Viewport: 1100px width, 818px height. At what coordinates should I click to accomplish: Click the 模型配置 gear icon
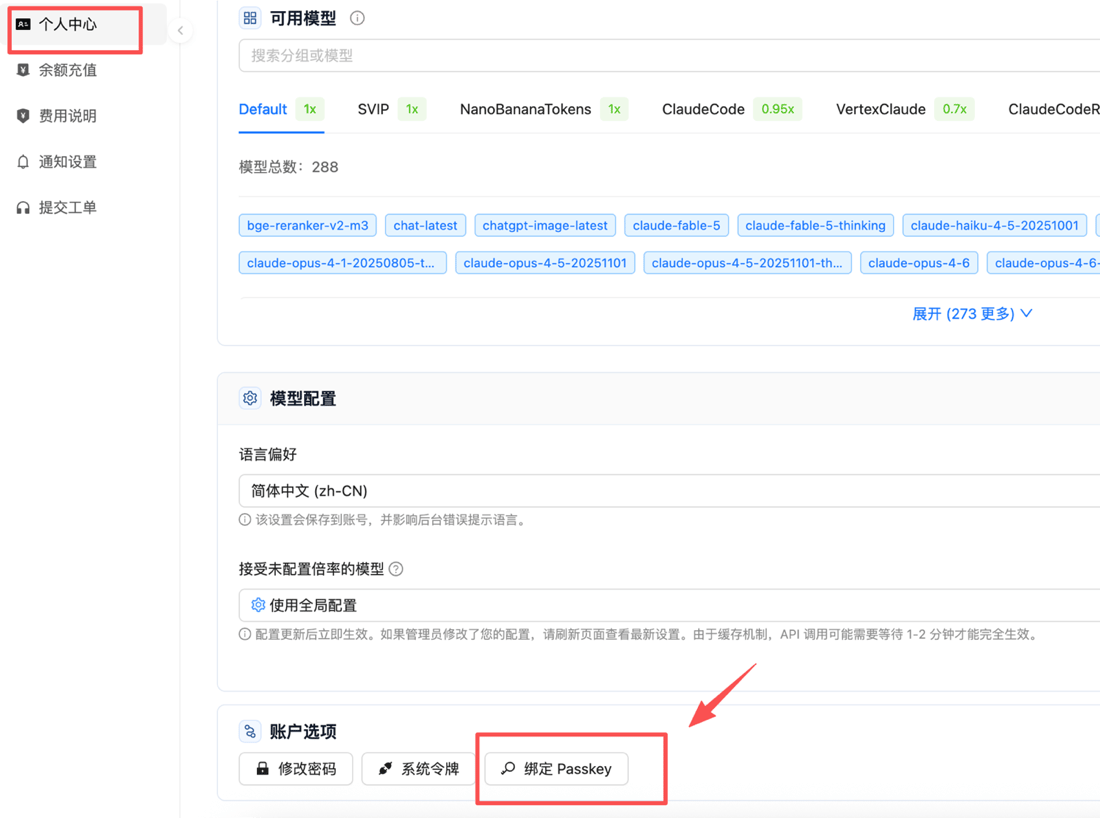(250, 398)
